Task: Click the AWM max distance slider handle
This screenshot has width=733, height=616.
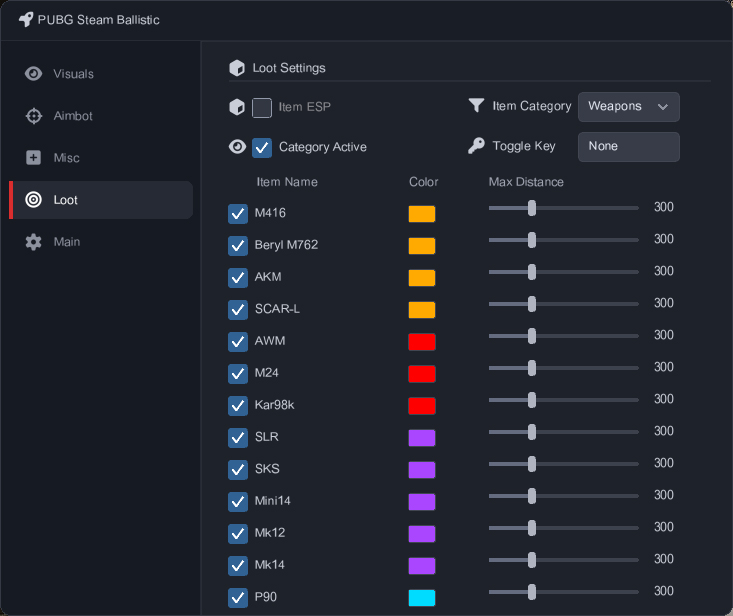Action: 532,336
